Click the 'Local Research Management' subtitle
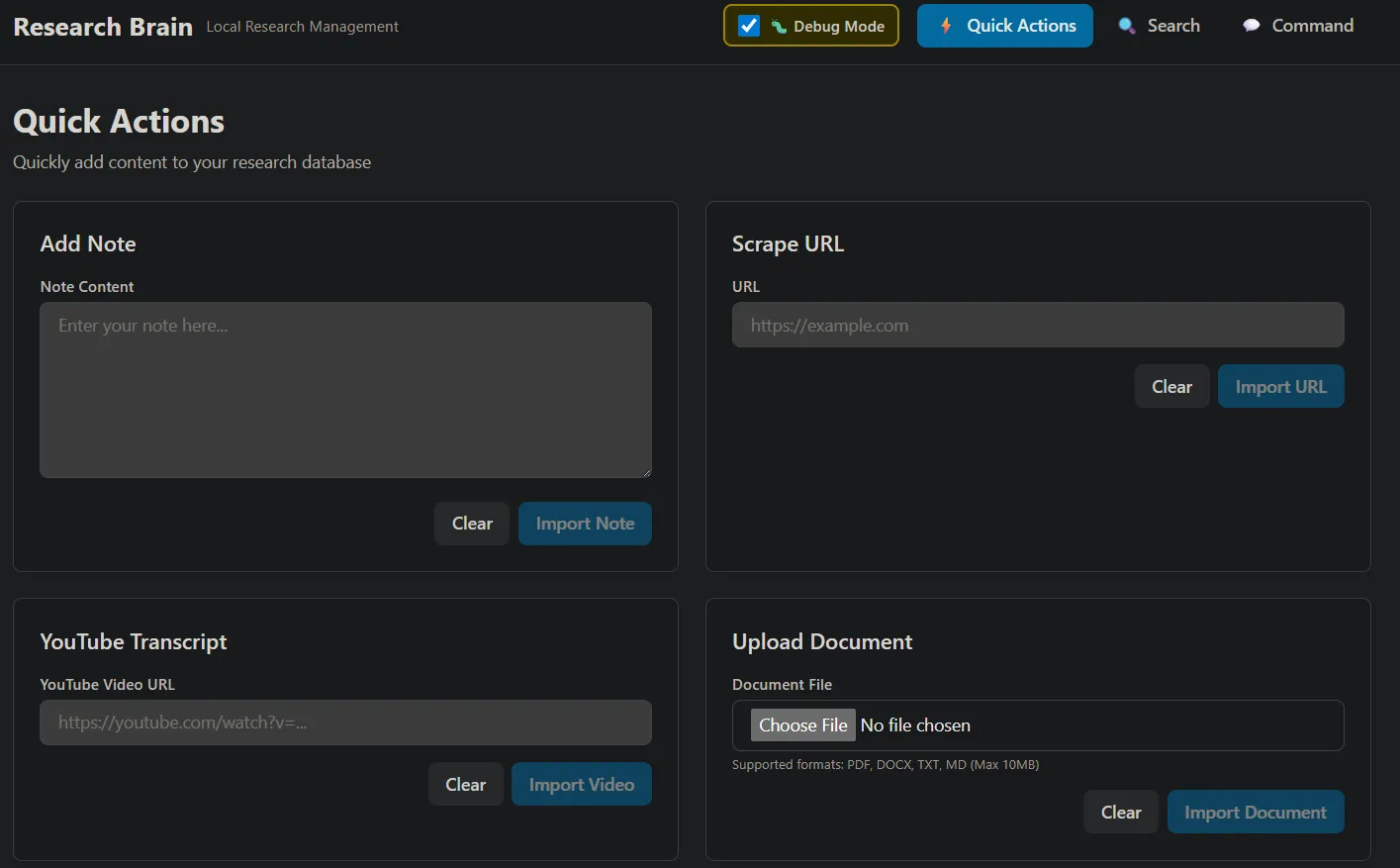This screenshot has width=1400, height=868. pos(302,27)
